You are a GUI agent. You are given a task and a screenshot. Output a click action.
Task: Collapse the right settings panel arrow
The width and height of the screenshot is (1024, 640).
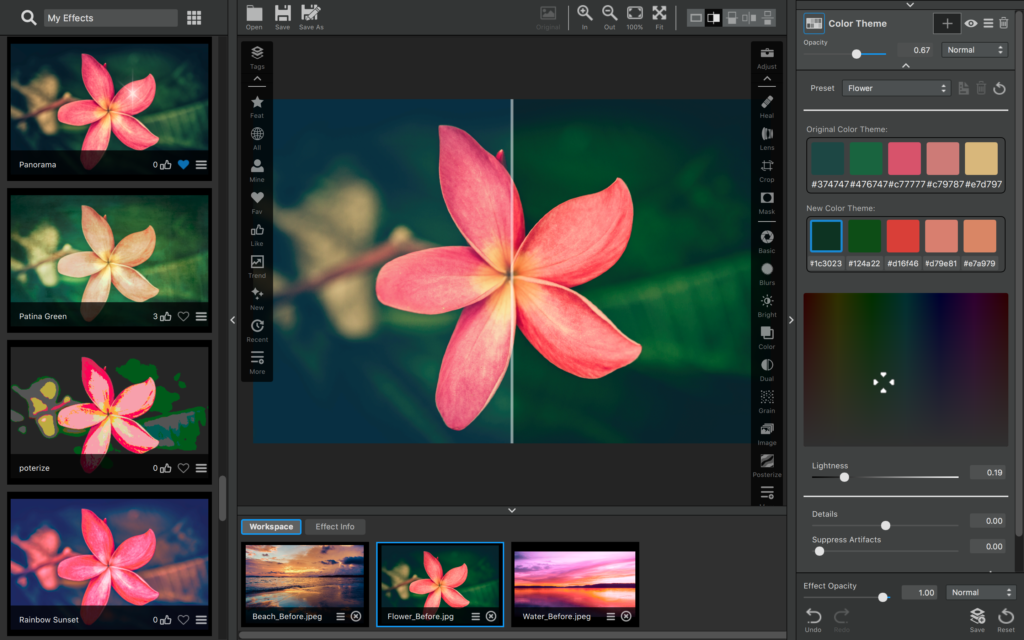coord(791,320)
